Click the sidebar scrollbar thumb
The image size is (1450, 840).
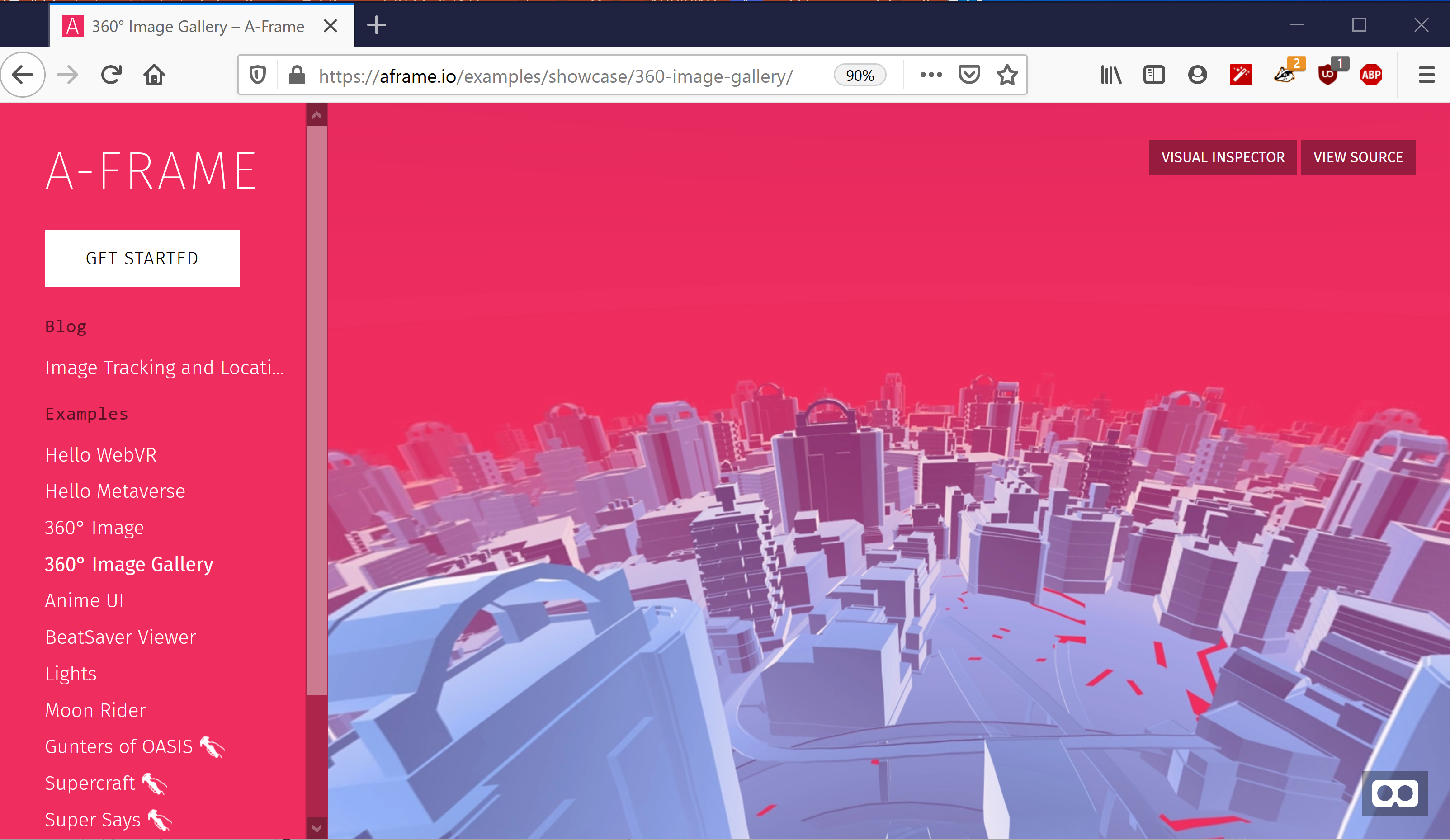click(x=316, y=410)
